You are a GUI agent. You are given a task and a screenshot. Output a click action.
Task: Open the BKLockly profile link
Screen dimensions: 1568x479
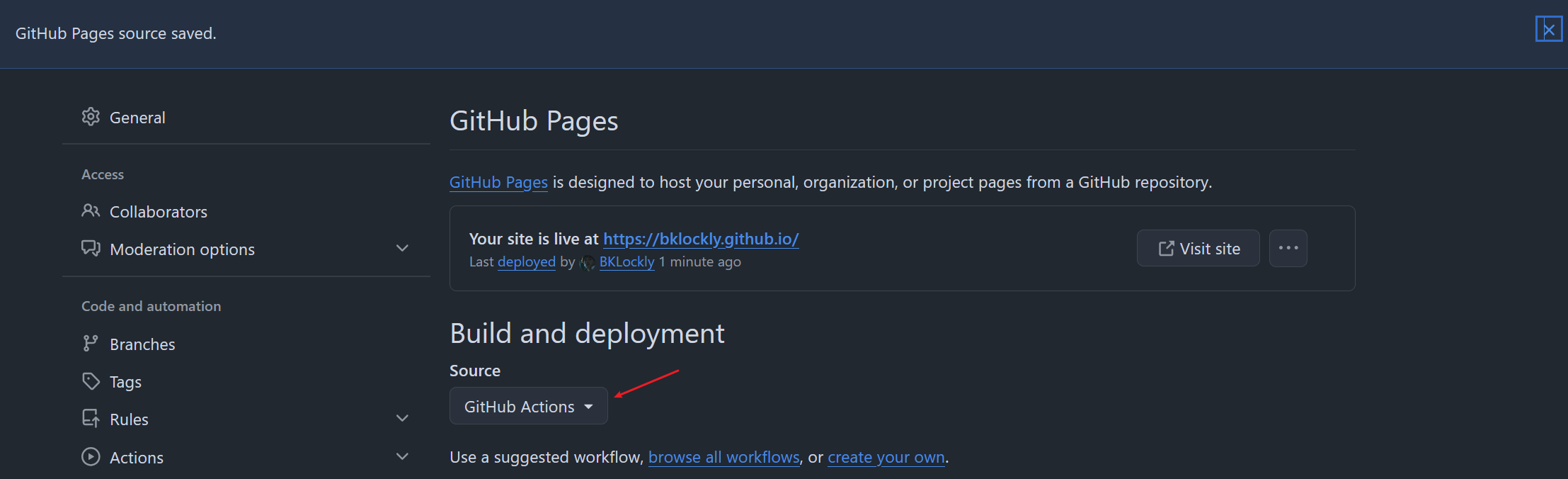point(627,262)
